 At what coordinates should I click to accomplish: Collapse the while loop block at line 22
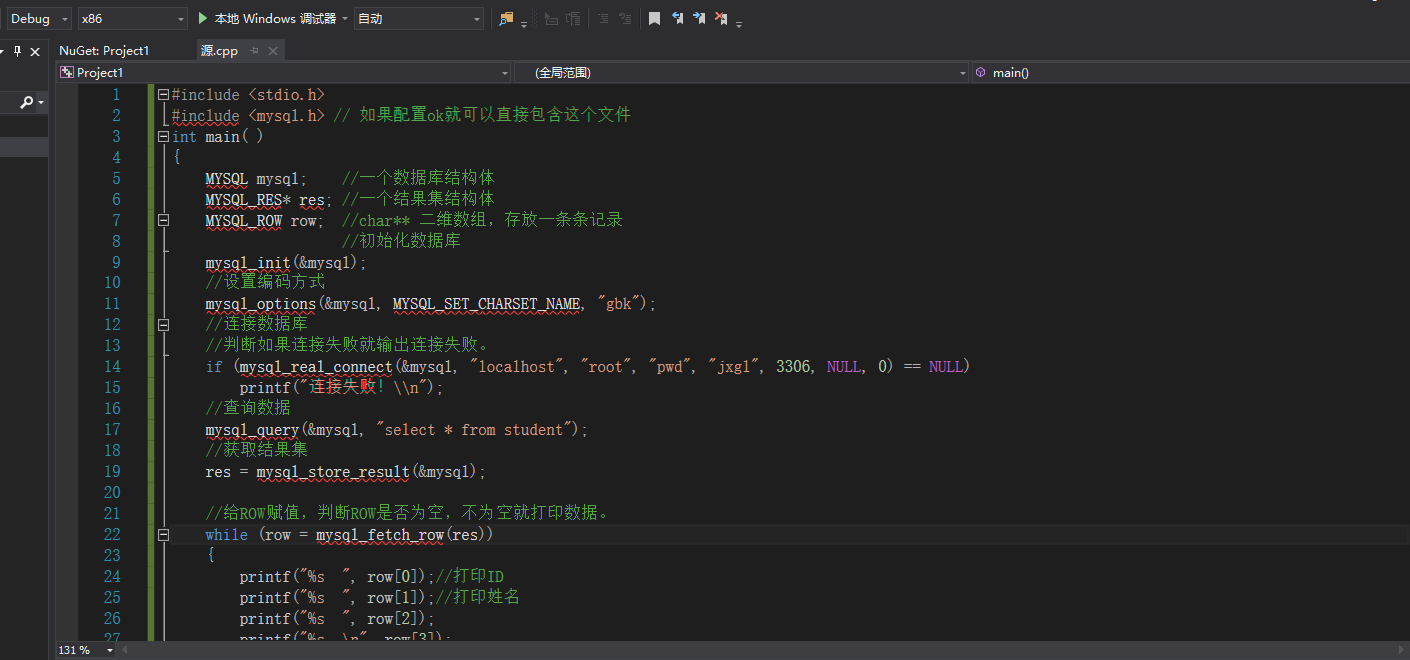[163, 533]
